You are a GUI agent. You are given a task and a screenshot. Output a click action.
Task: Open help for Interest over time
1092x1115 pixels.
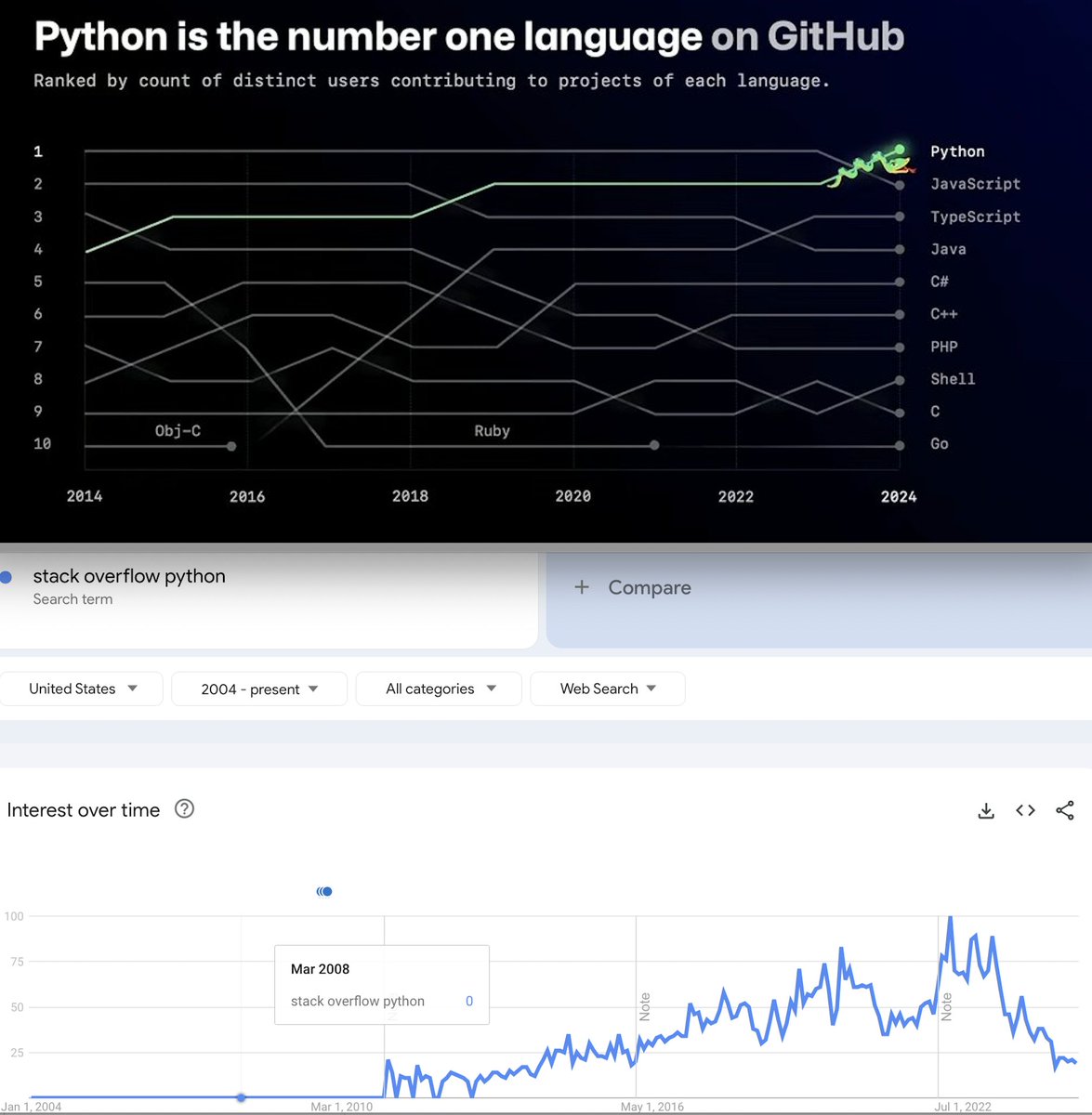click(x=185, y=808)
